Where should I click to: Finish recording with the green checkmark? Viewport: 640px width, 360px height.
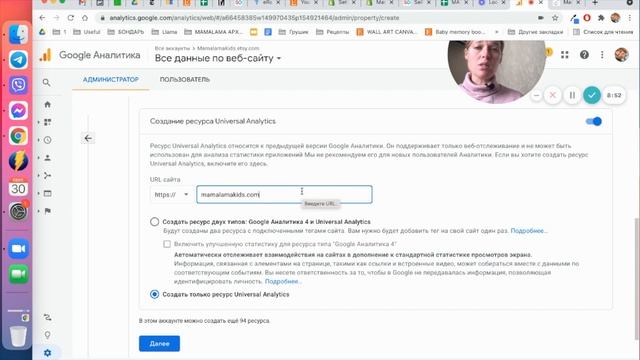point(592,95)
